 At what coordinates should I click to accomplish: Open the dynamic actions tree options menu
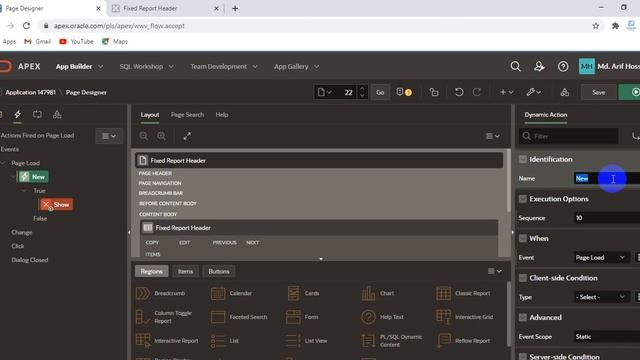click(x=109, y=136)
